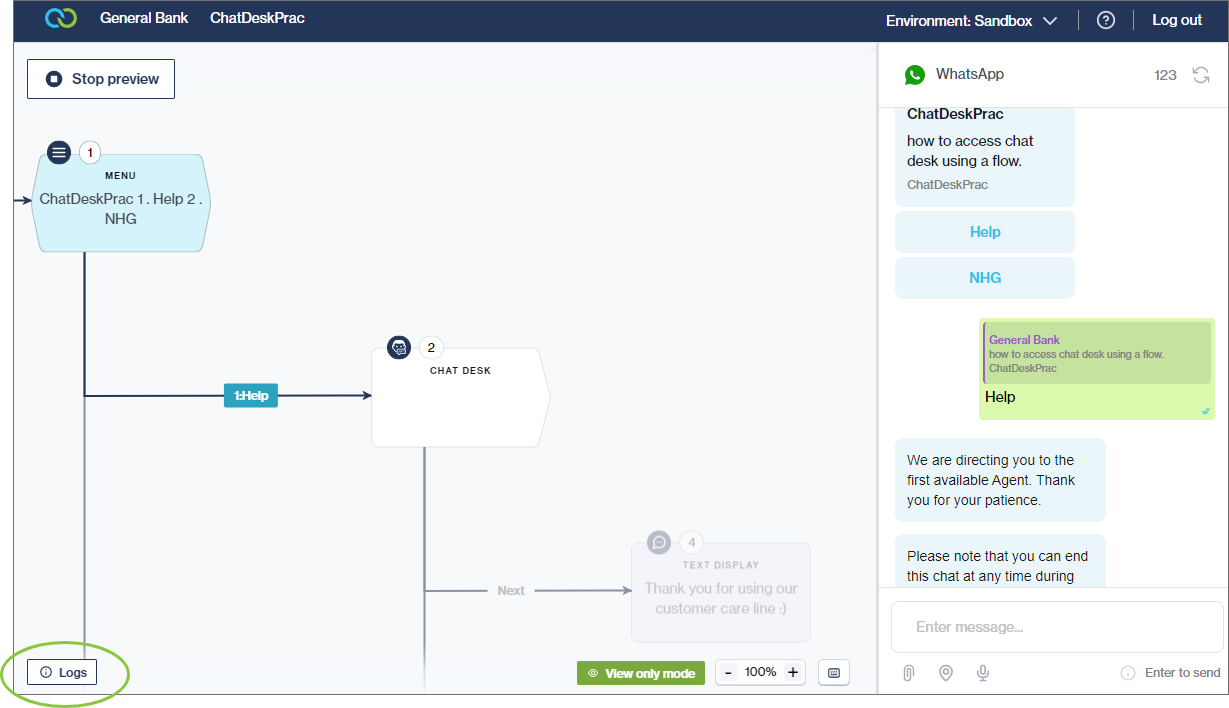Select the ChatDeskPrac menu item

[257, 17]
